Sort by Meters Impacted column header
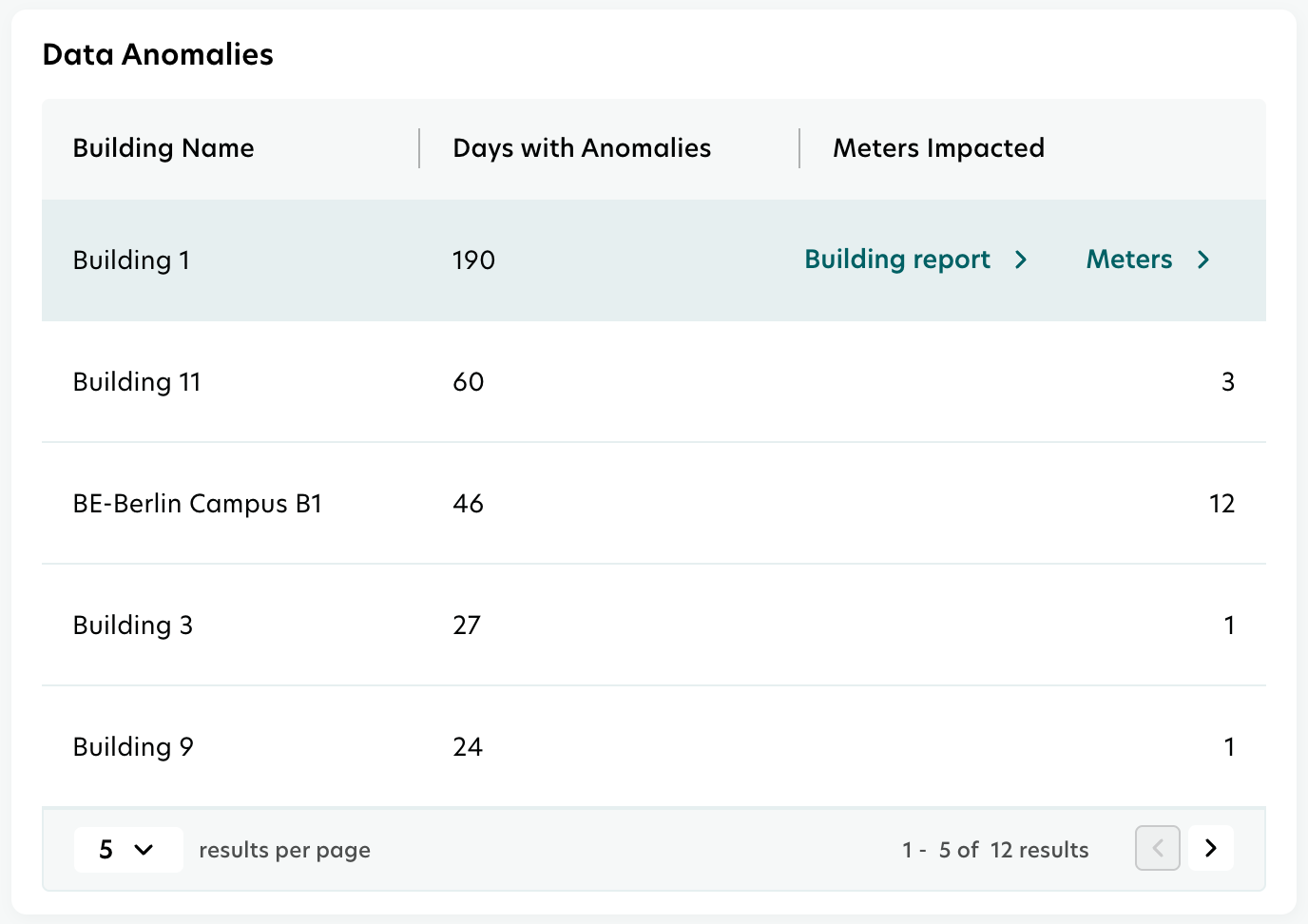This screenshot has width=1308, height=924. pos(938,148)
